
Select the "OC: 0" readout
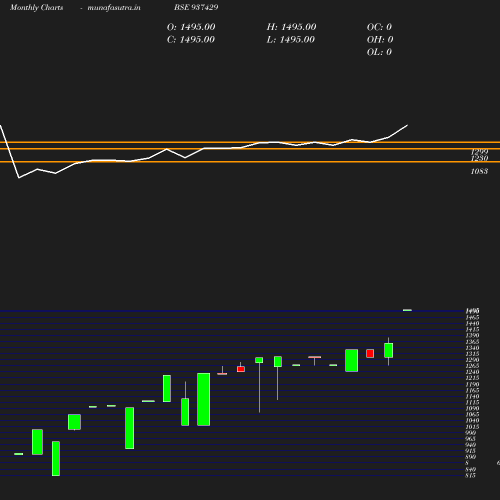379,27
